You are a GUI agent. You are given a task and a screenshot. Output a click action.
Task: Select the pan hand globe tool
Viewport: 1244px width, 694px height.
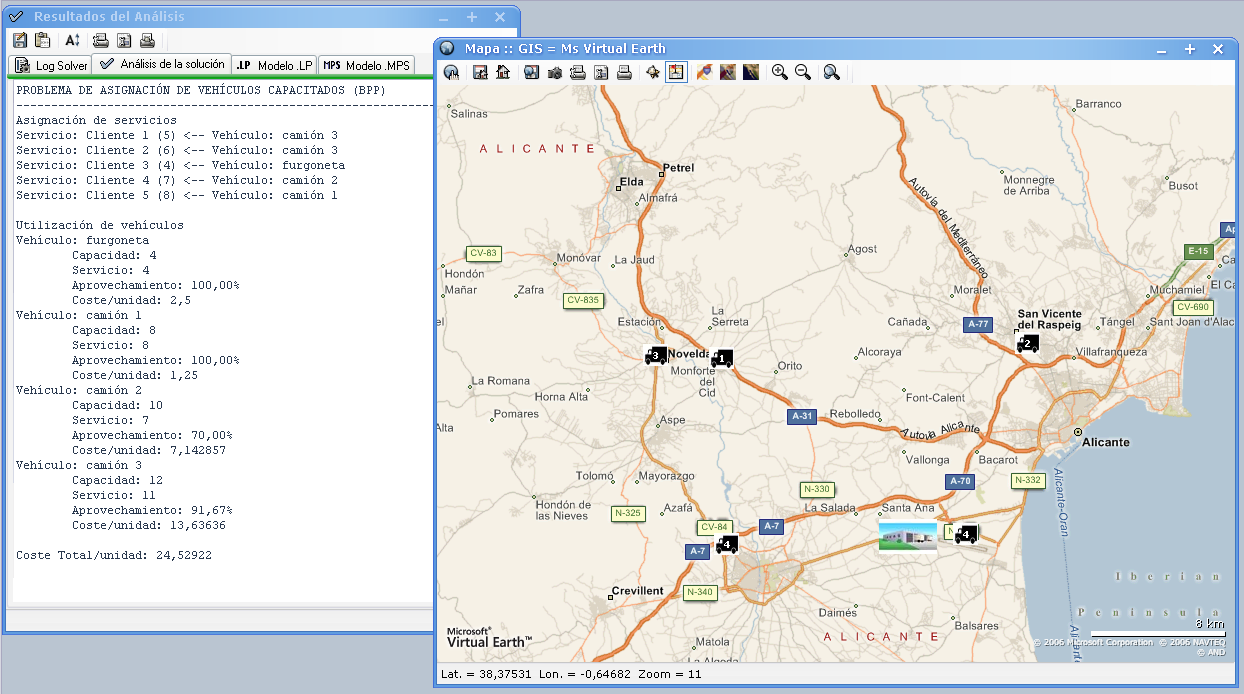pyautogui.click(x=451, y=72)
